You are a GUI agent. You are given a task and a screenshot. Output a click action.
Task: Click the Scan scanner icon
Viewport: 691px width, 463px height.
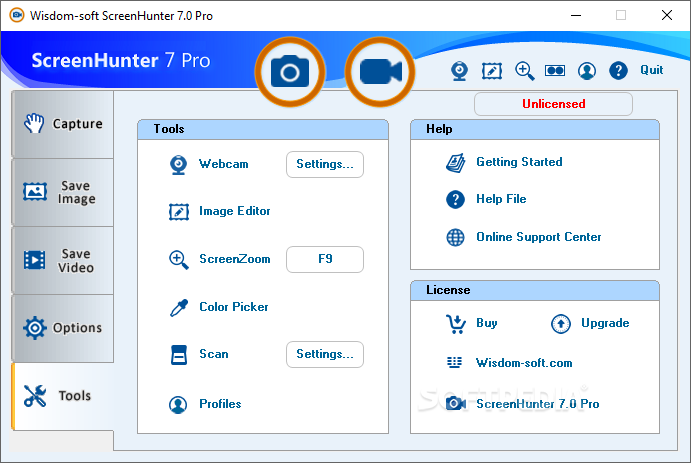coord(179,355)
